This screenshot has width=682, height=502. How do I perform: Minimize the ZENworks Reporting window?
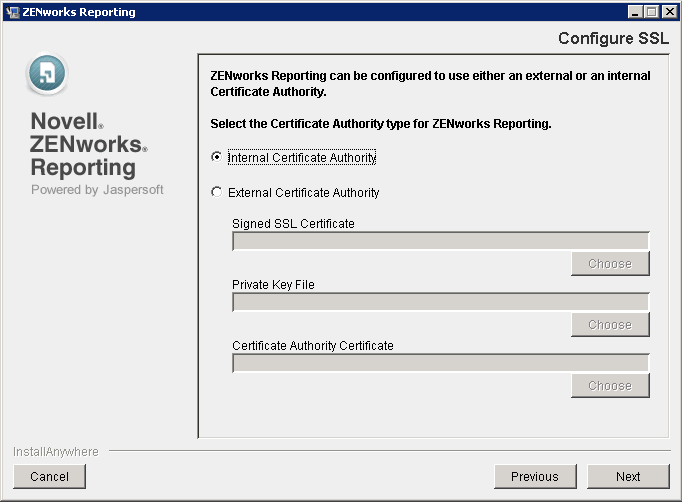(636, 12)
